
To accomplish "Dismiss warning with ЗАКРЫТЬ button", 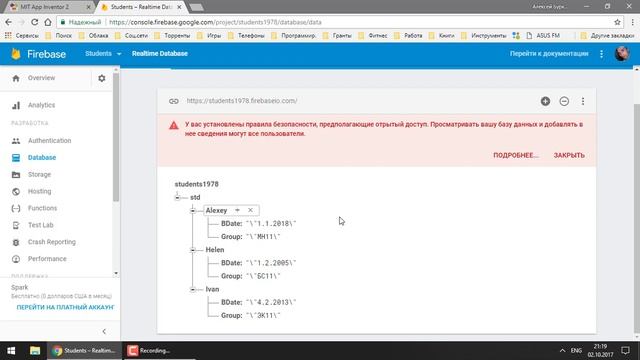I will point(569,156).
